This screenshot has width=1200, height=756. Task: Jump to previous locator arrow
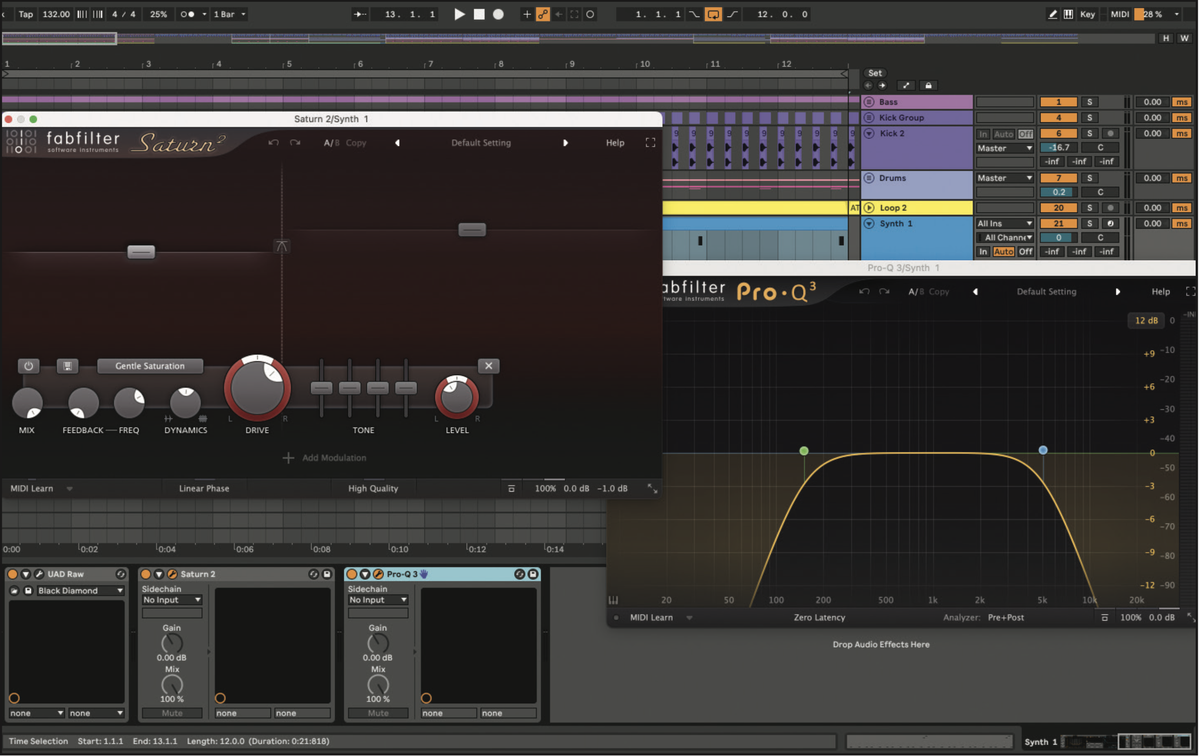[868, 86]
